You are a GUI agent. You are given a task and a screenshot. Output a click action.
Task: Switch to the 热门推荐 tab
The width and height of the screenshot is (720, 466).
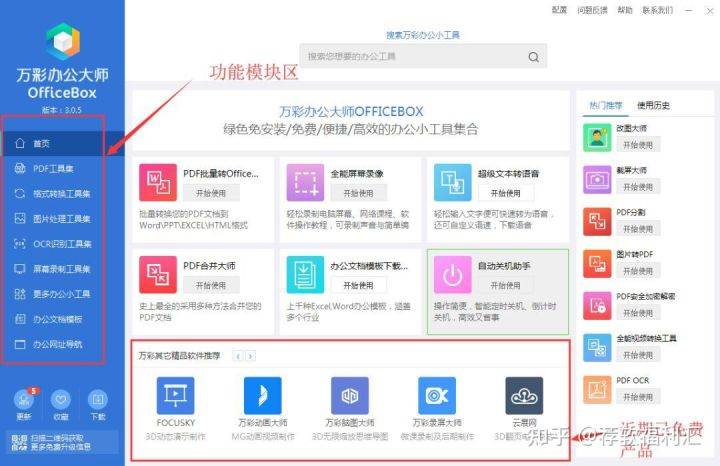606,106
